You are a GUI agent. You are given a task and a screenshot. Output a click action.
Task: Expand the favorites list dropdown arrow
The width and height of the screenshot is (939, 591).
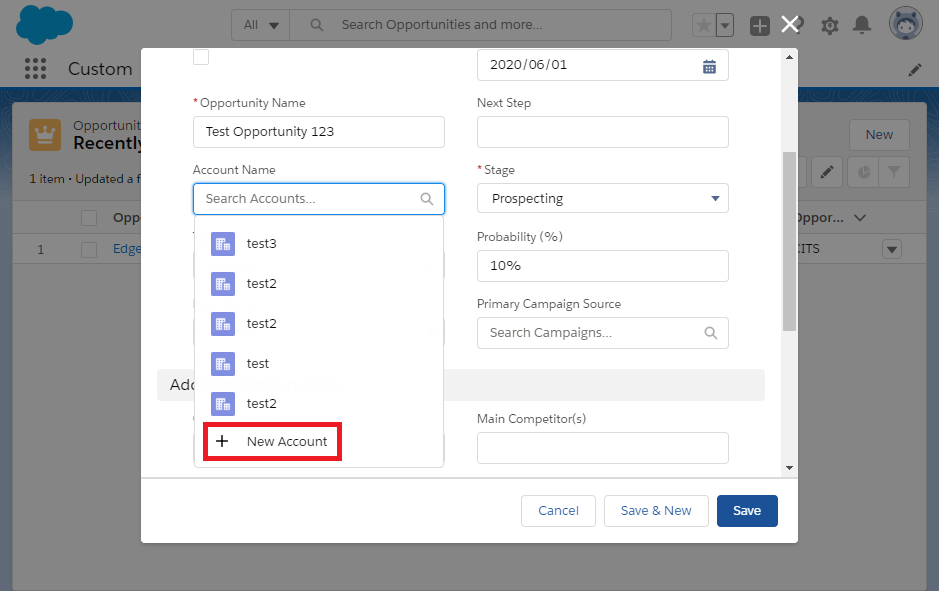coord(725,25)
